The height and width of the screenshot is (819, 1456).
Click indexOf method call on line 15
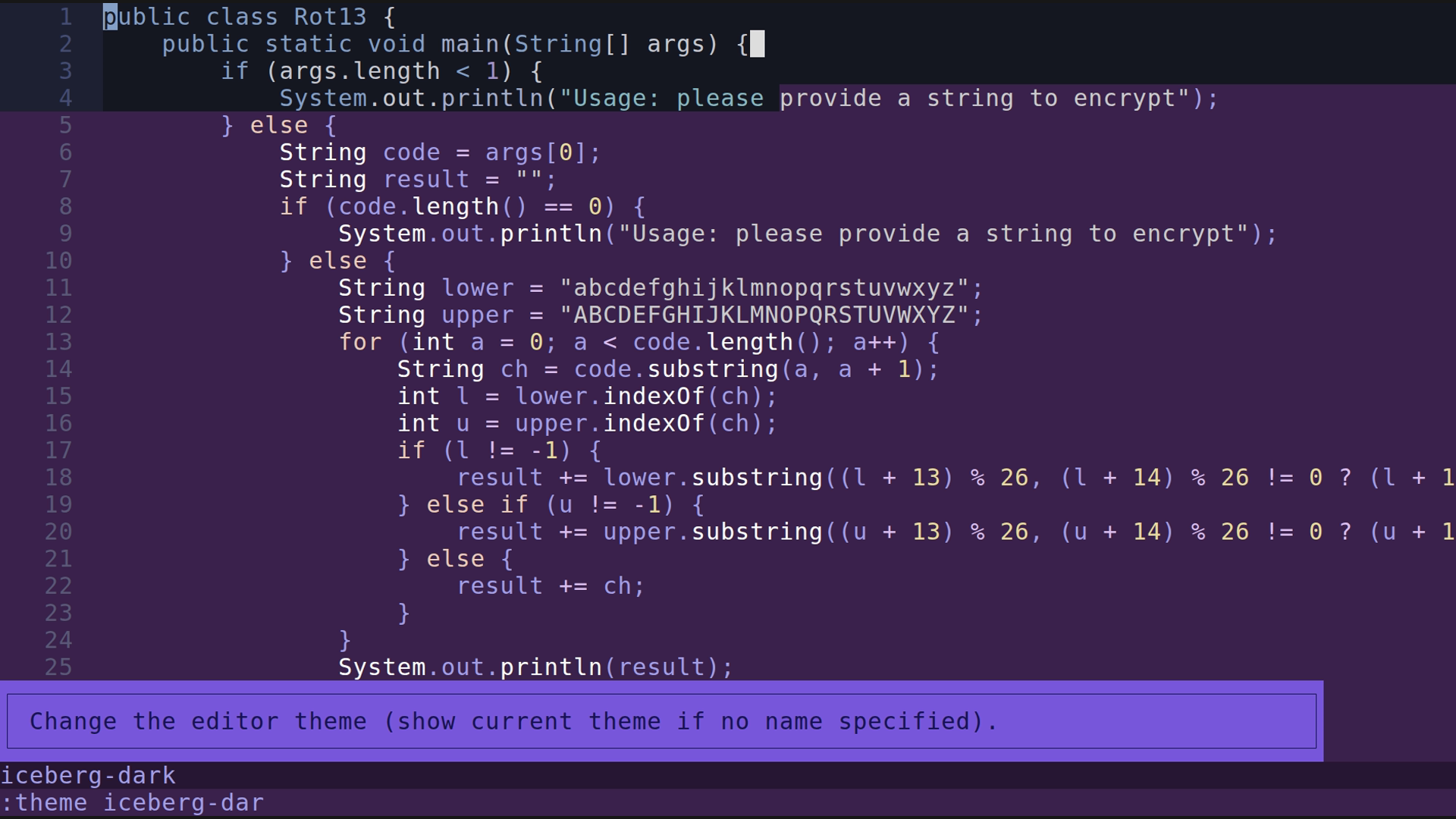coord(652,396)
